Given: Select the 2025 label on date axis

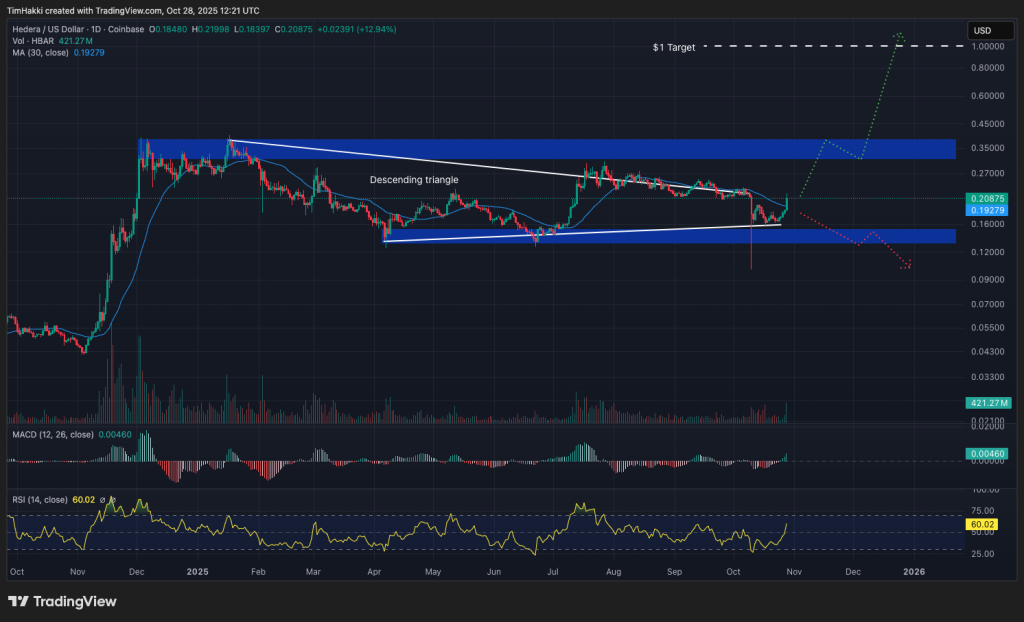Looking at the screenshot, I should (196, 571).
